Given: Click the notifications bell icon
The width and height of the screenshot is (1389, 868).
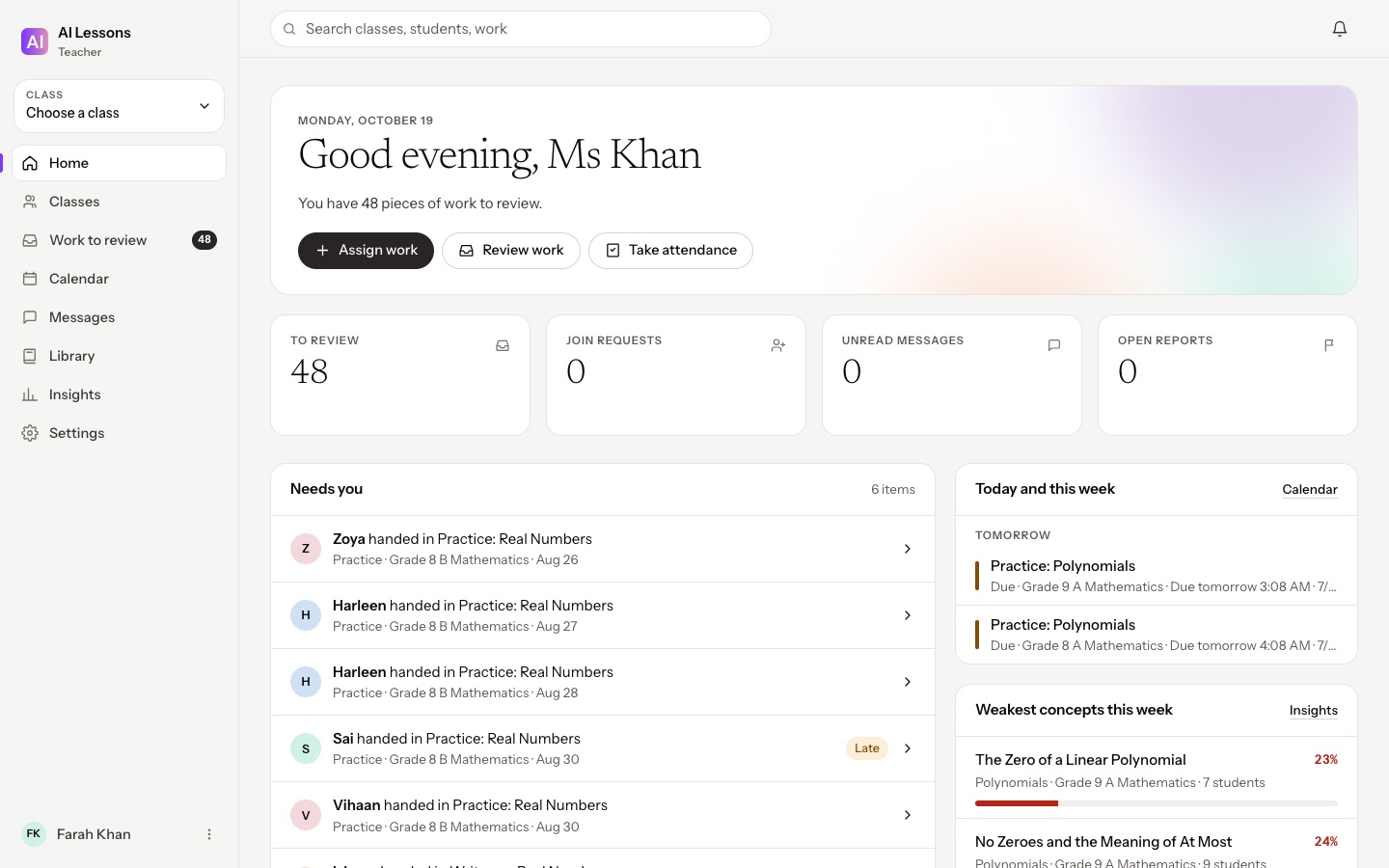Looking at the screenshot, I should click(x=1340, y=29).
